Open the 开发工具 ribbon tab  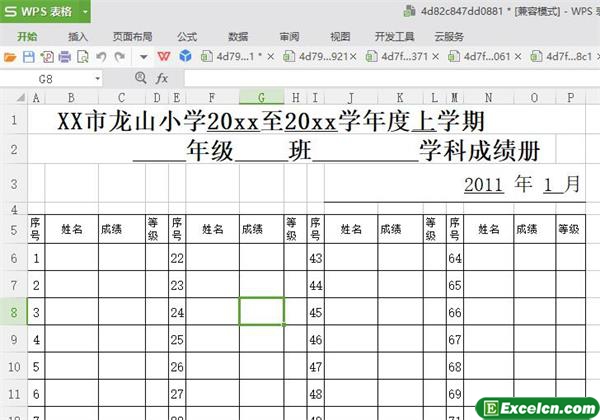click(395, 37)
